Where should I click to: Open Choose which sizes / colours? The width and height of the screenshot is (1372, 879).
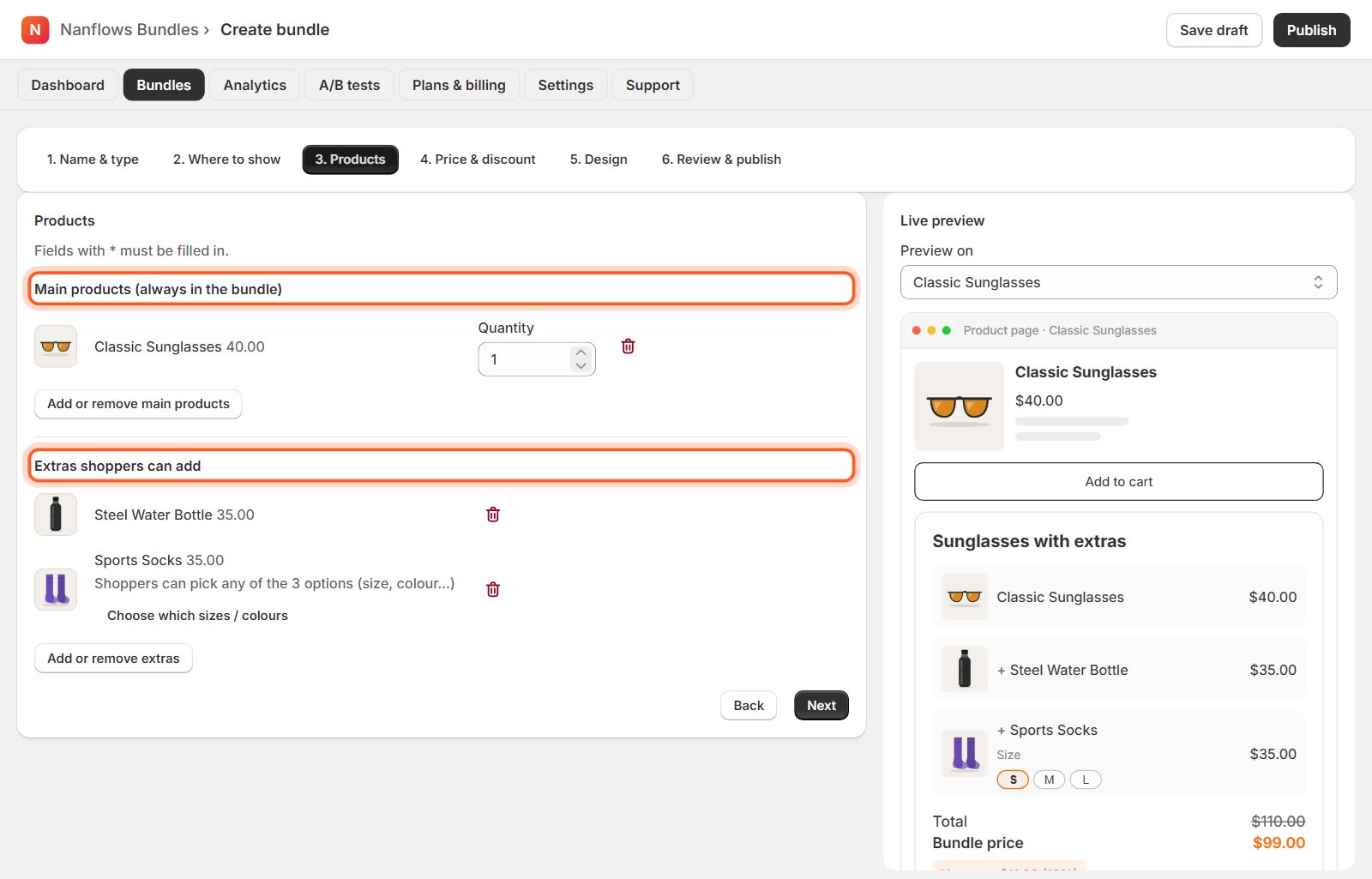[197, 616]
